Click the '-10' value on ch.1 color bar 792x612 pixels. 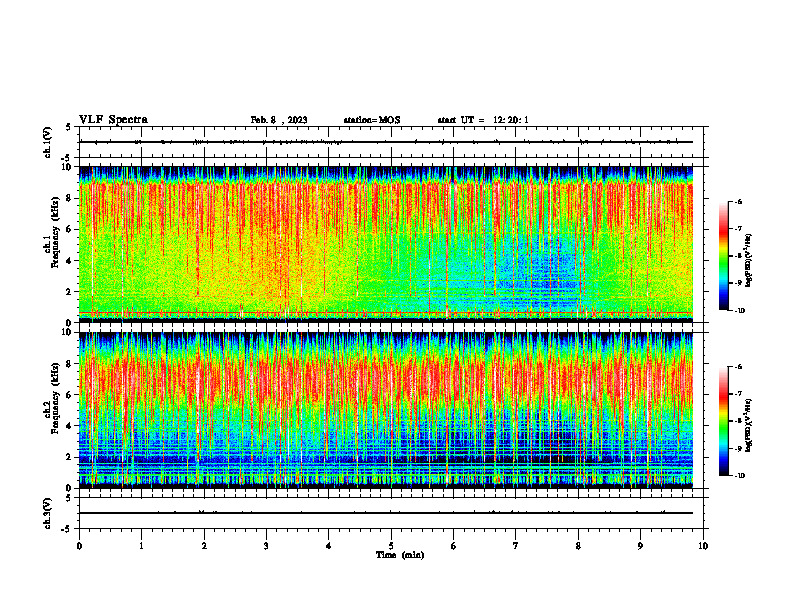[739, 310]
